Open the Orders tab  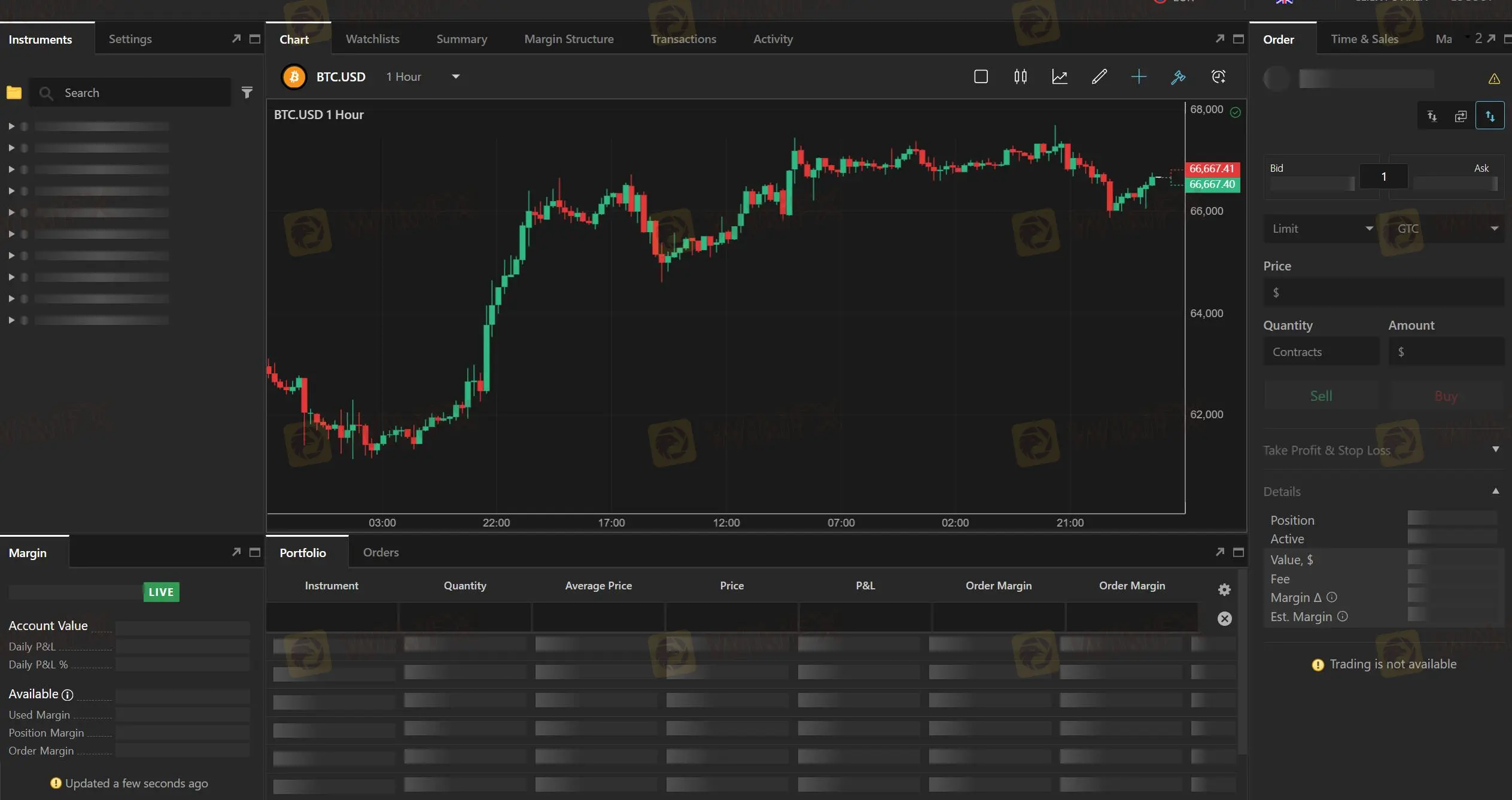point(381,552)
